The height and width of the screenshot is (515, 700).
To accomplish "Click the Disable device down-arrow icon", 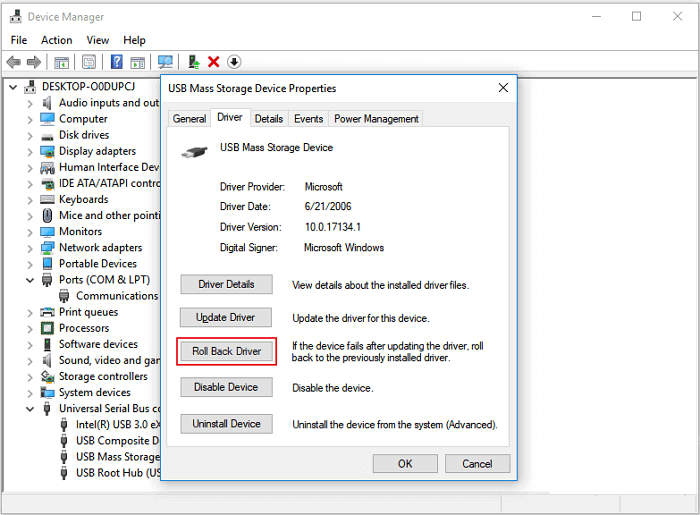I will 234,62.
